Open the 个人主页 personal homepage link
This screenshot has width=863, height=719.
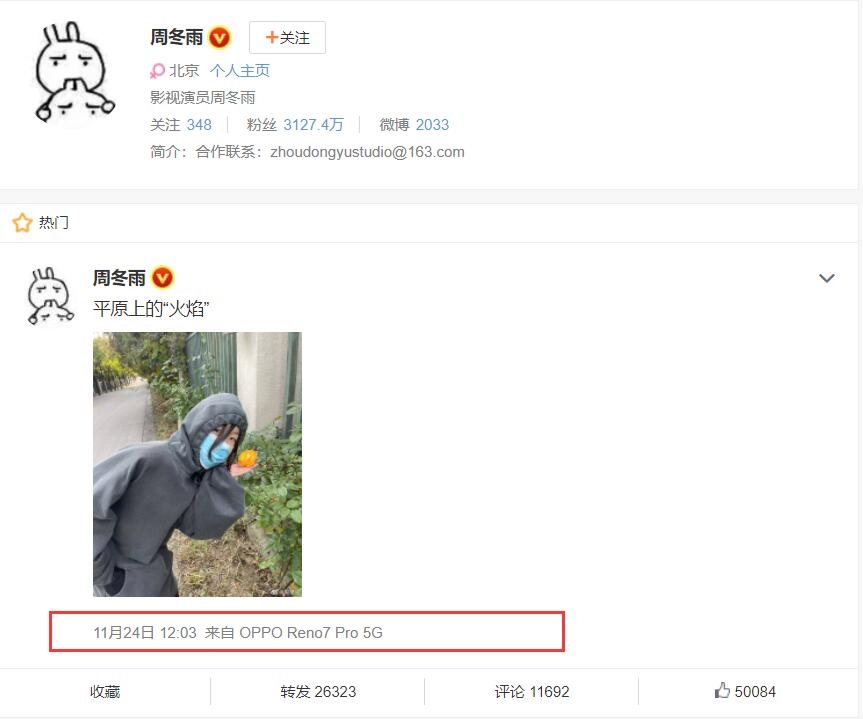(x=239, y=70)
